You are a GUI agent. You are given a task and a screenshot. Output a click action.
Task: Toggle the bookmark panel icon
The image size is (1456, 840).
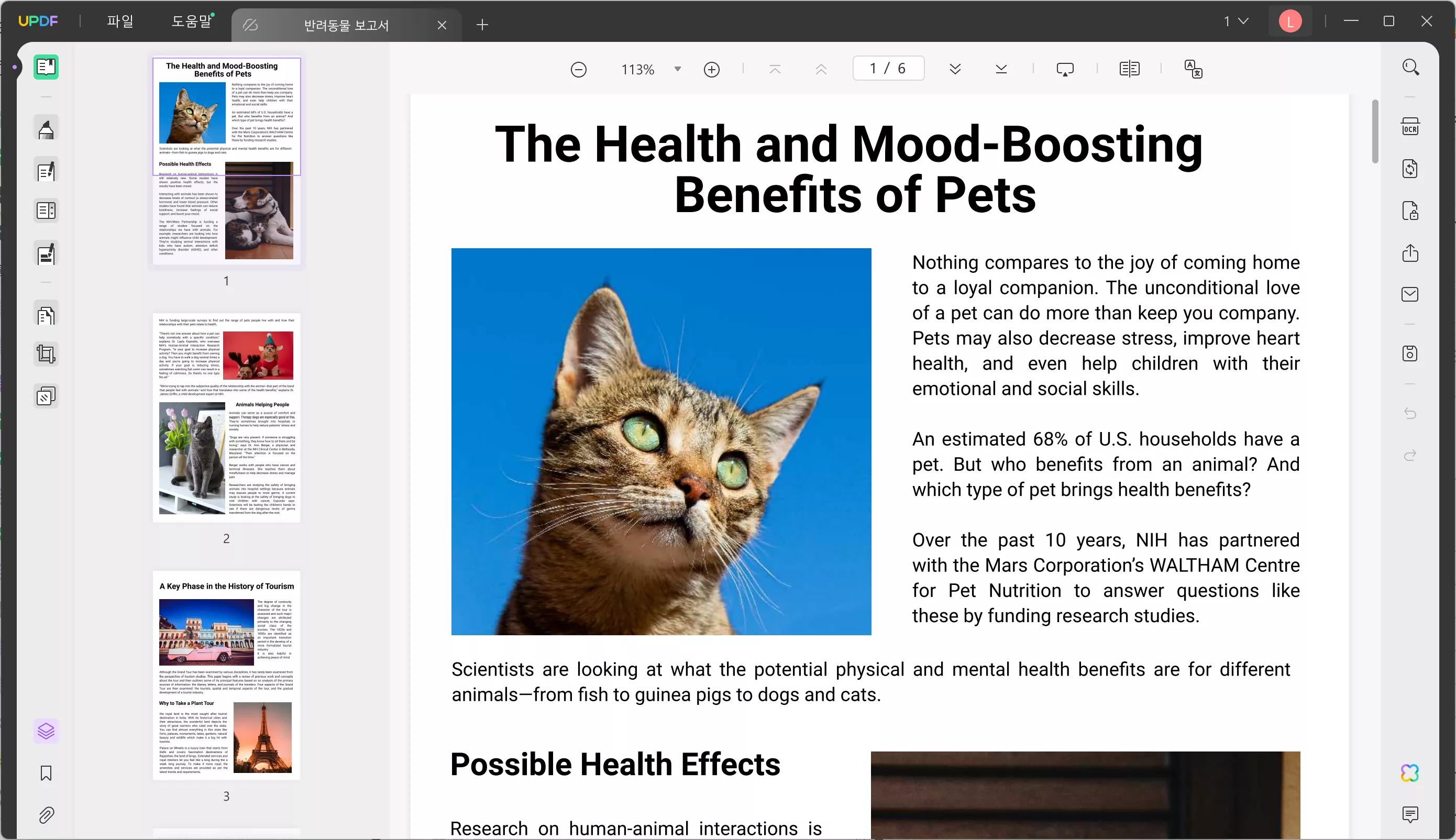(x=46, y=773)
